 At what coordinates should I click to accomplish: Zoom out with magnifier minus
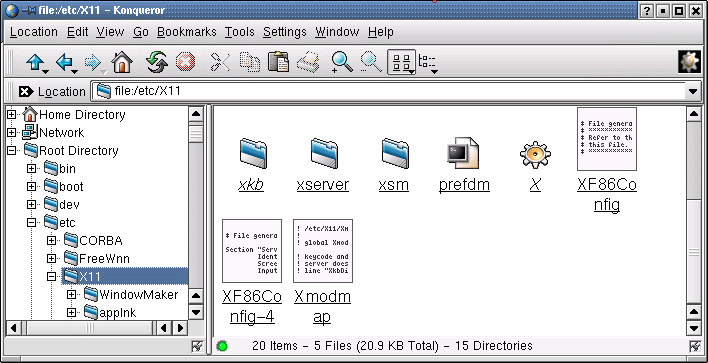[x=371, y=62]
